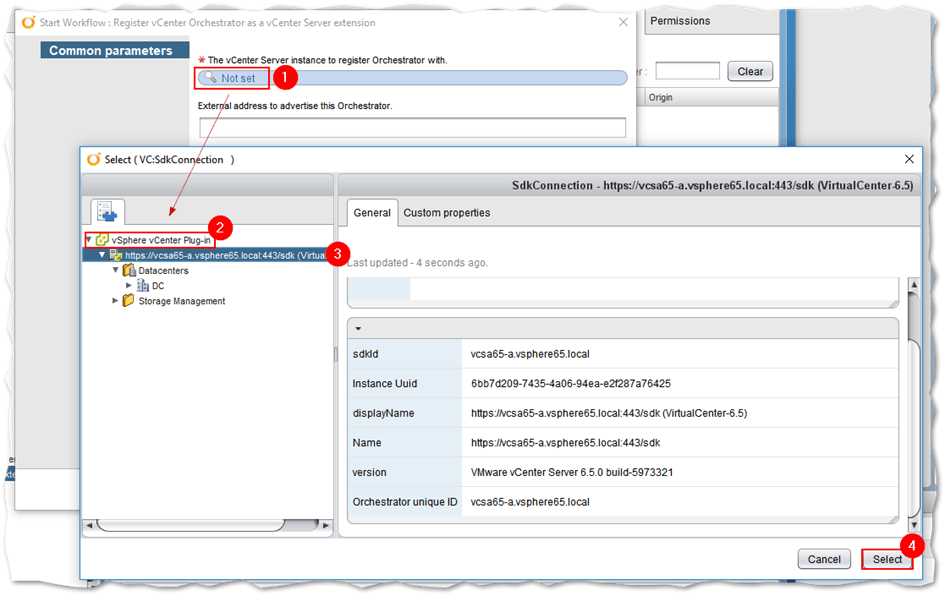The height and width of the screenshot is (596, 945).
Task: Select the Common parameters step
Action: click(115, 51)
